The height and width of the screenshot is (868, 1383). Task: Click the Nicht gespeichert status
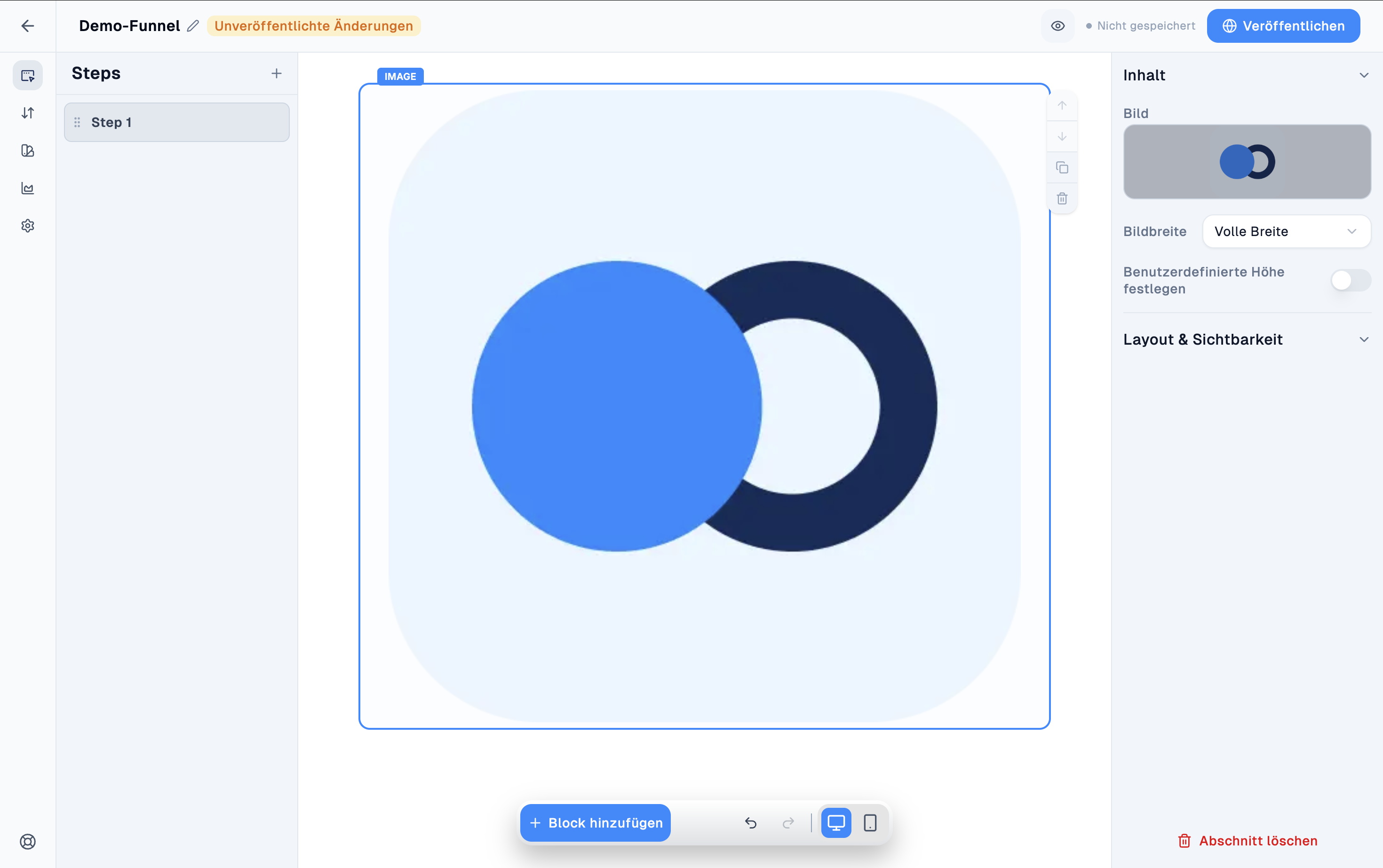(1140, 26)
